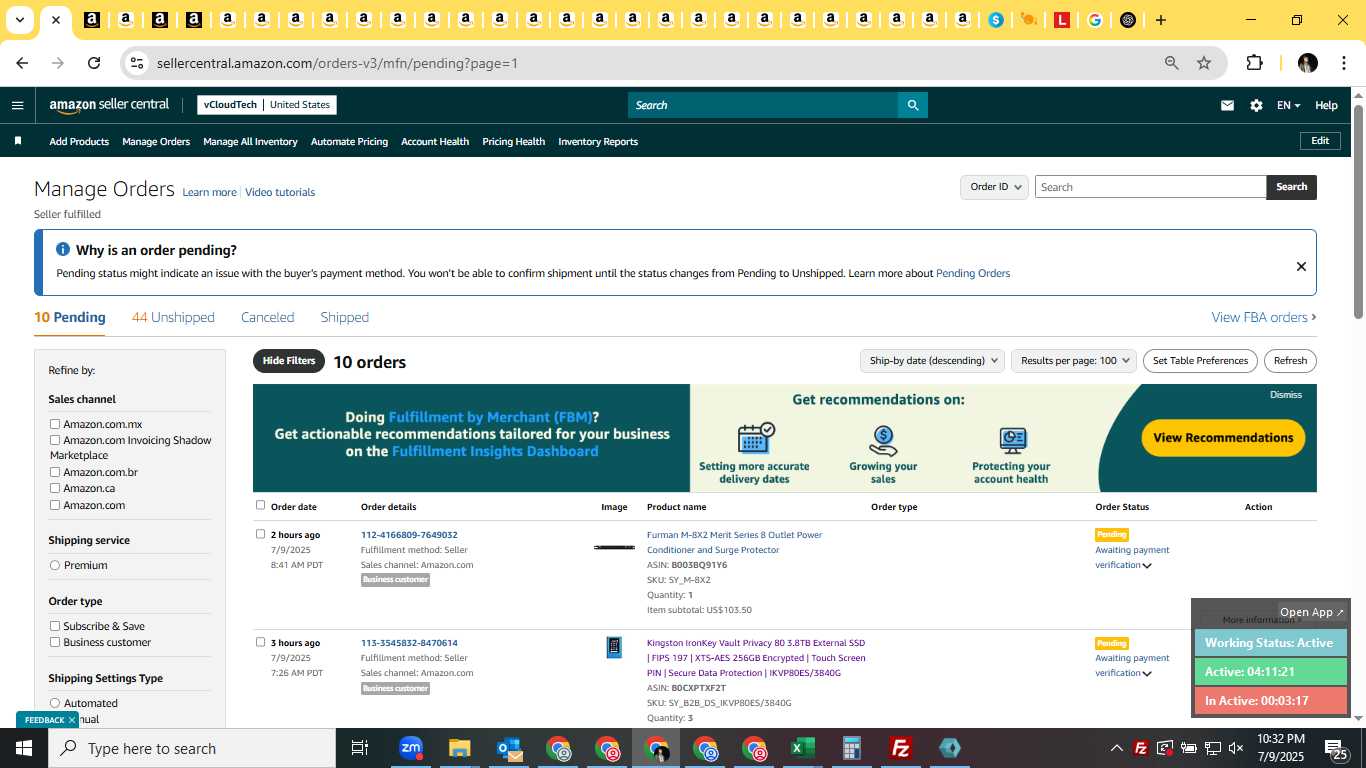Go back with the browser back arrow
The height and width of the screenshot is (768, 1366).
[x=22, y=63]
